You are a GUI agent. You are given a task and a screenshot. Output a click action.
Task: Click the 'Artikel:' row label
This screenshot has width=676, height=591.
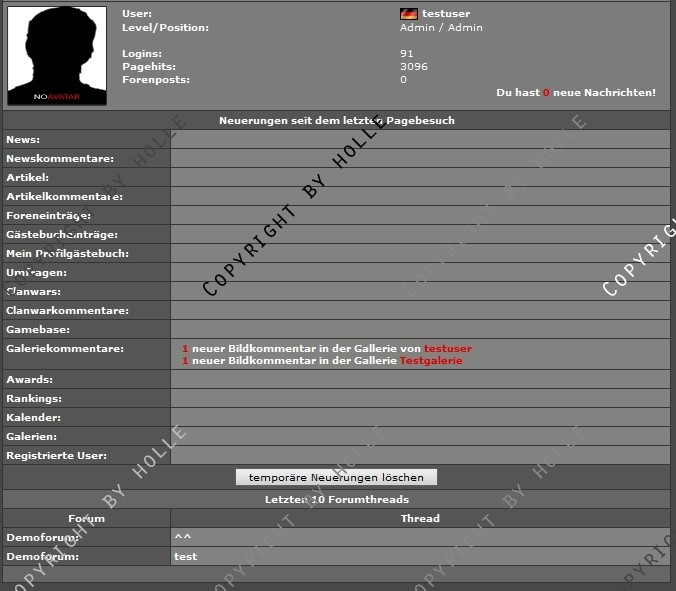coord(27,178)
